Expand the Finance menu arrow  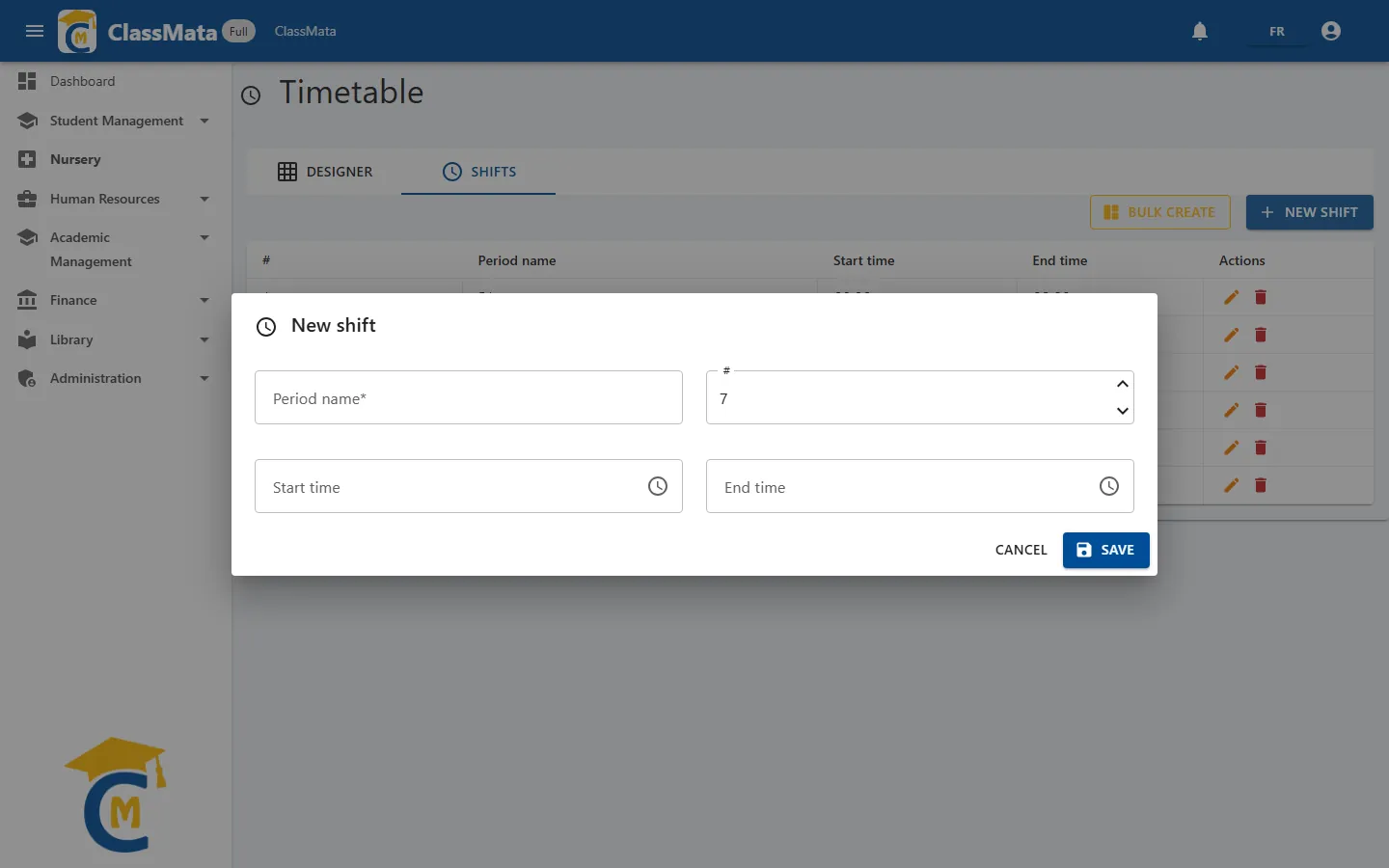point(204,300)
